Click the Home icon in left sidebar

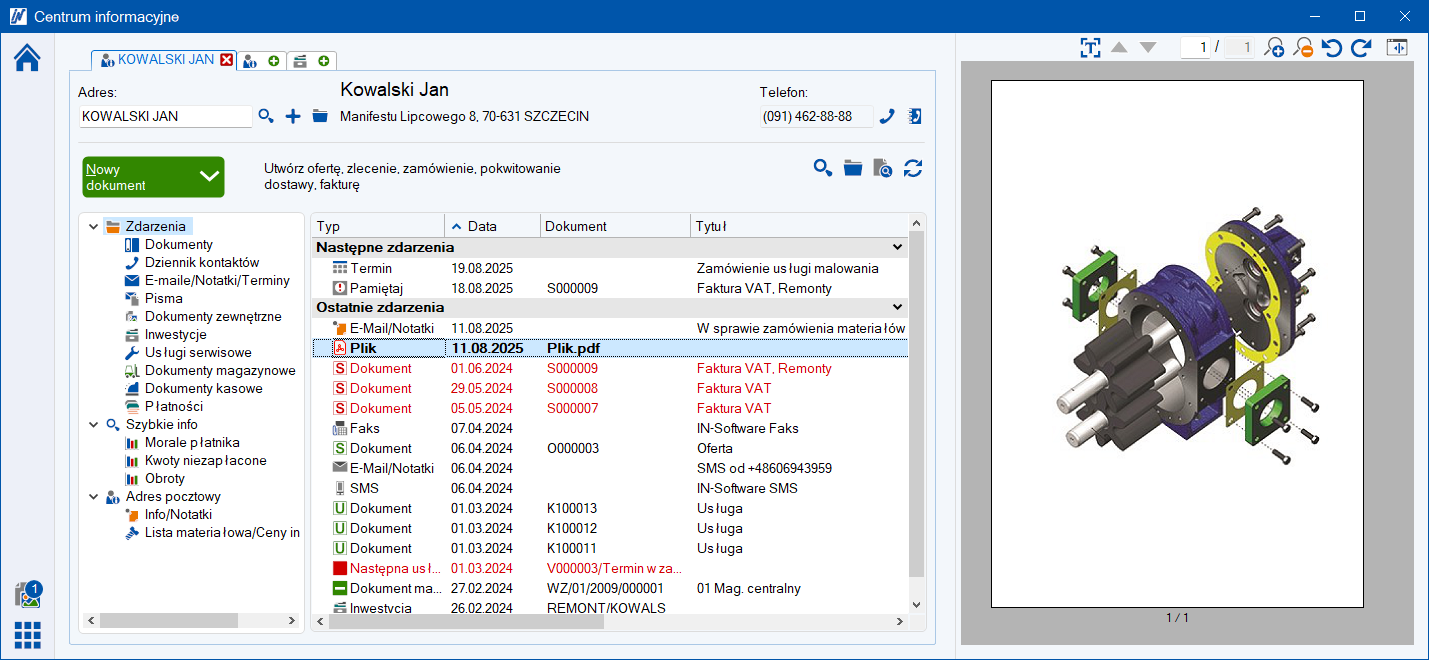(27, 58)
